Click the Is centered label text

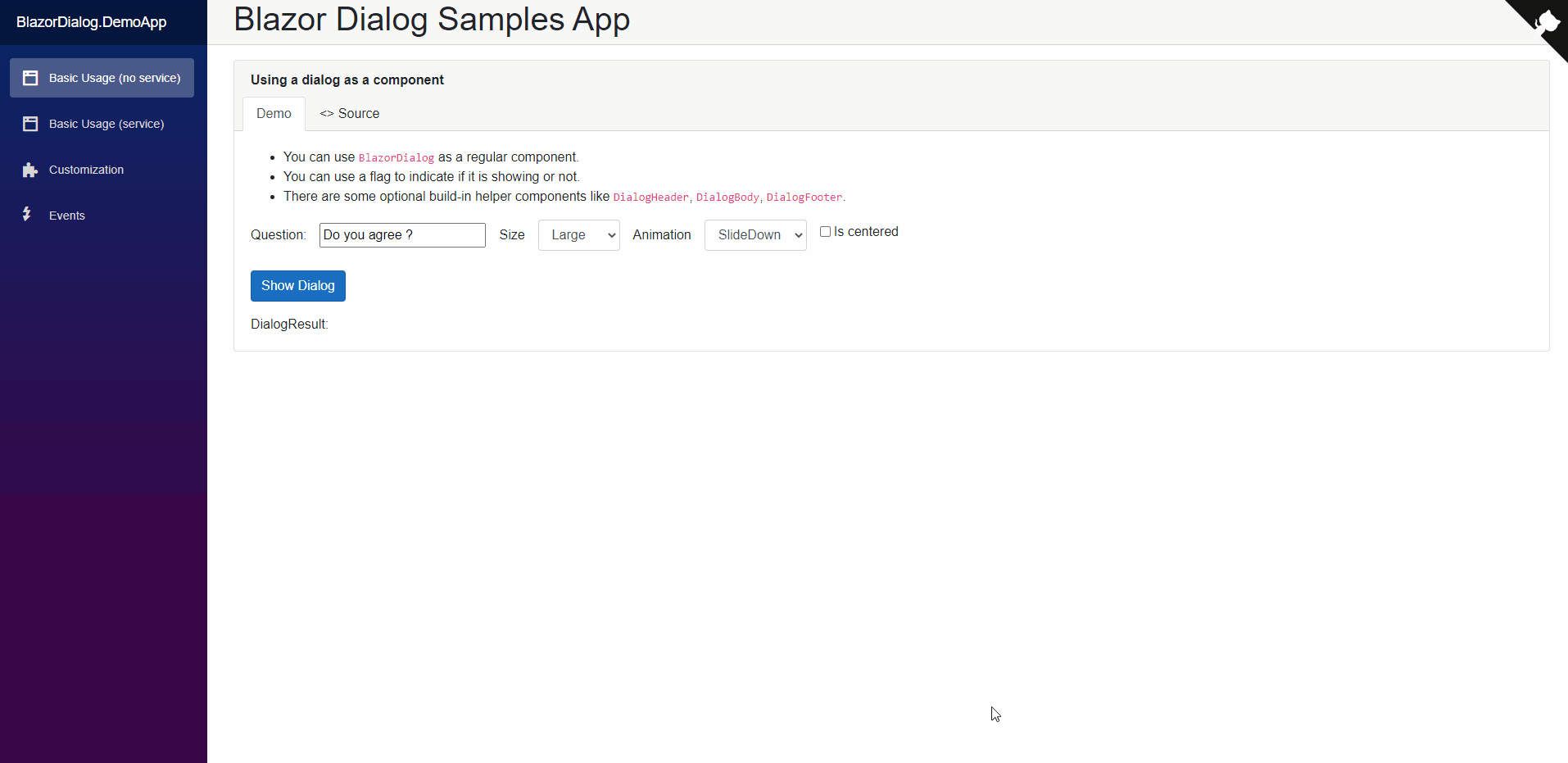tap(866, 232)
